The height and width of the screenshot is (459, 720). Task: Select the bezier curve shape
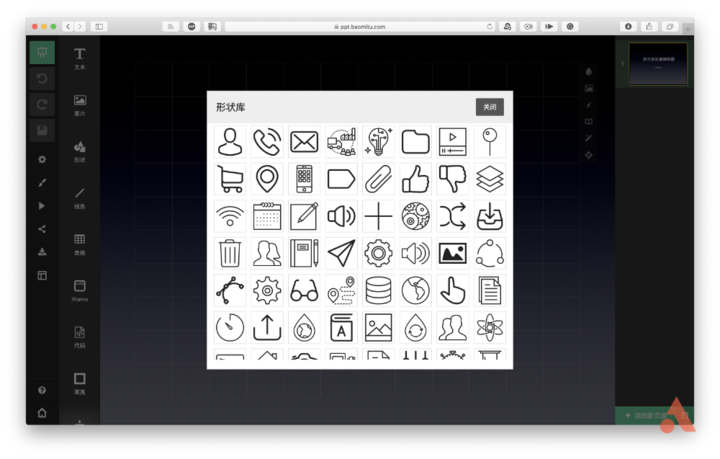[230, 291]
